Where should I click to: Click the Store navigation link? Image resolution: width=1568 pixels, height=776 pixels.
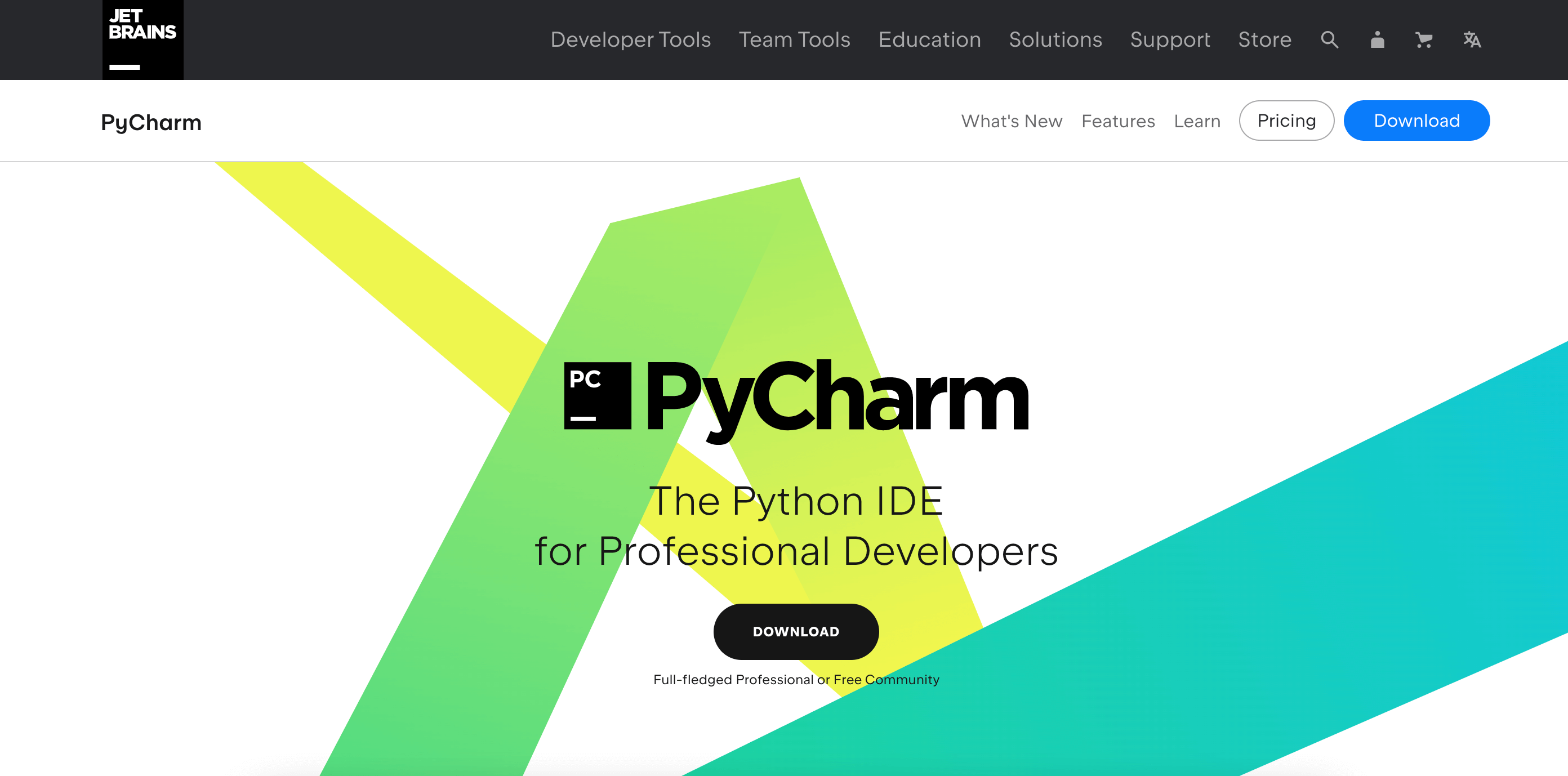pos(1264,40)
